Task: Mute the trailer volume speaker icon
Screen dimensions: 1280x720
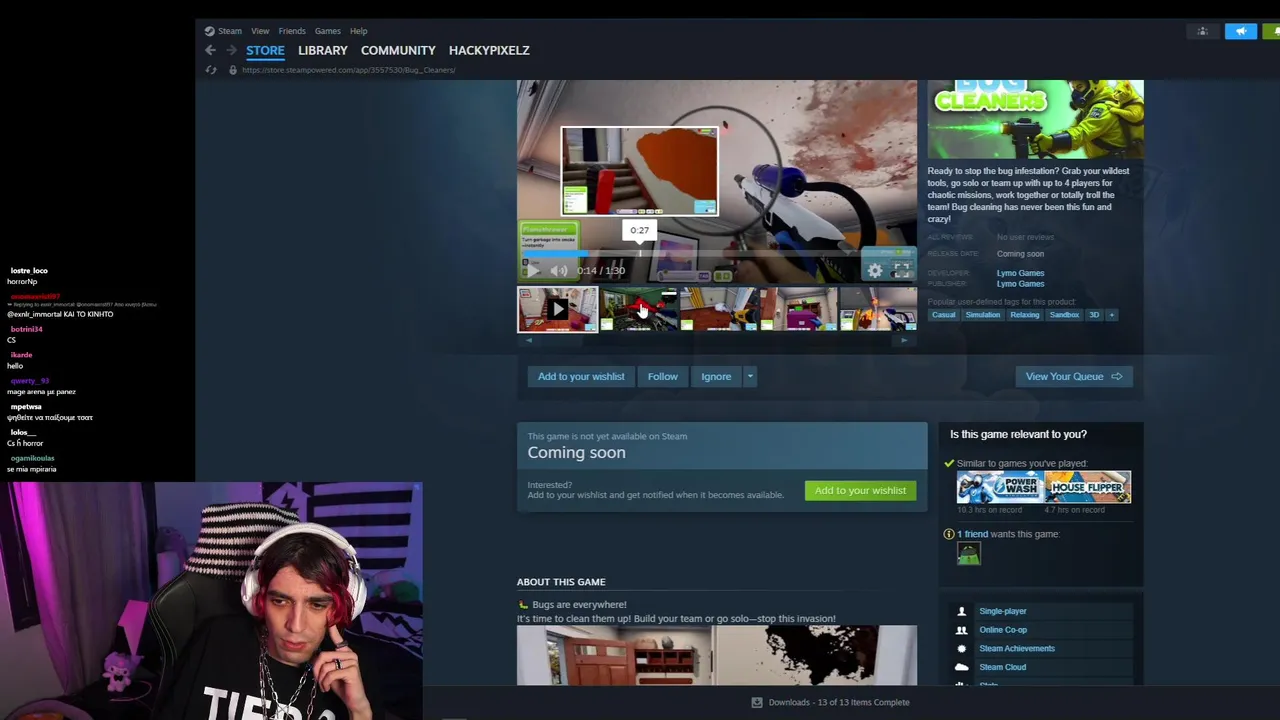Action: point(559,270)
